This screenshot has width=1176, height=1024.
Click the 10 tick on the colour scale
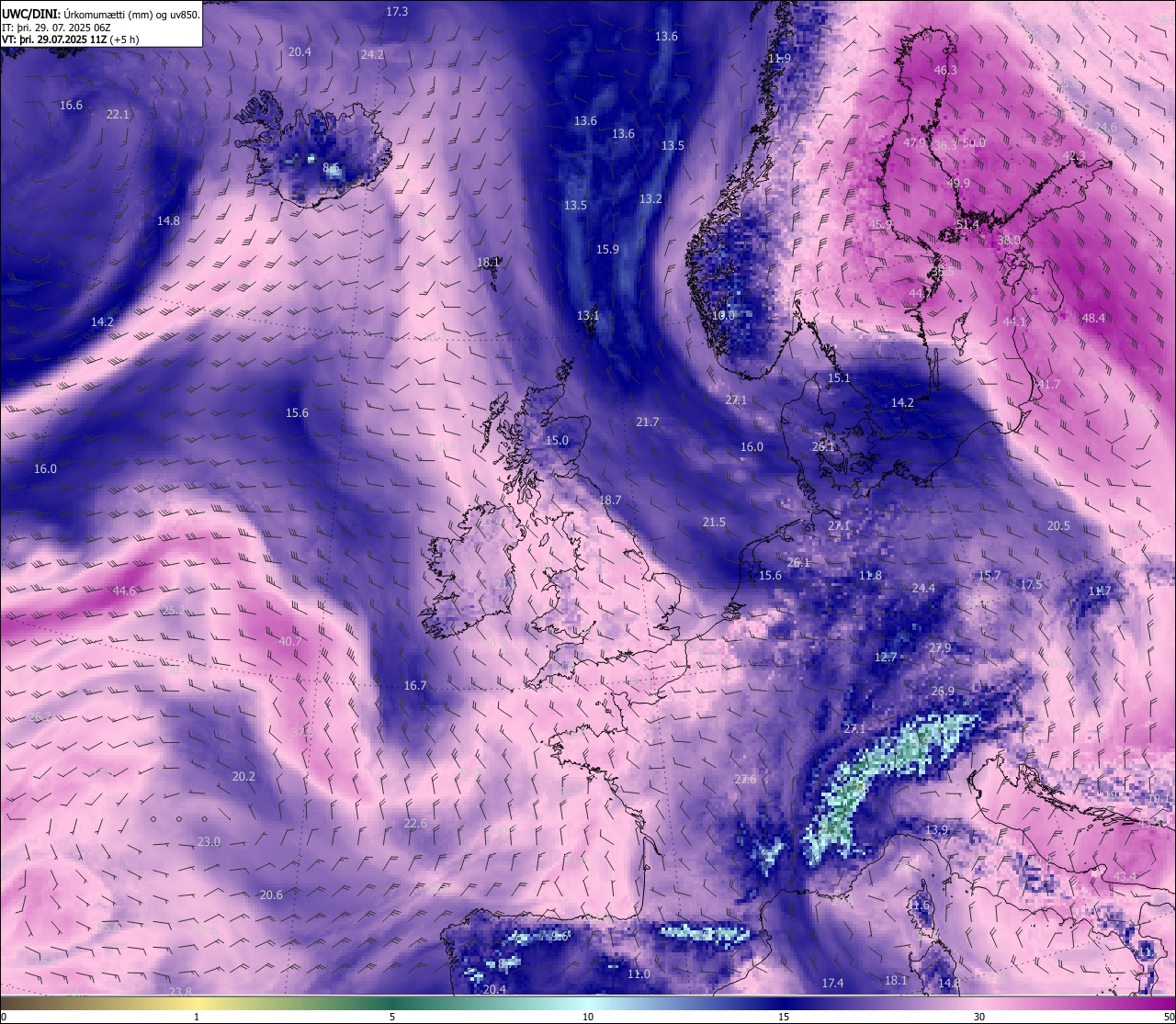tap(588, 1017)
